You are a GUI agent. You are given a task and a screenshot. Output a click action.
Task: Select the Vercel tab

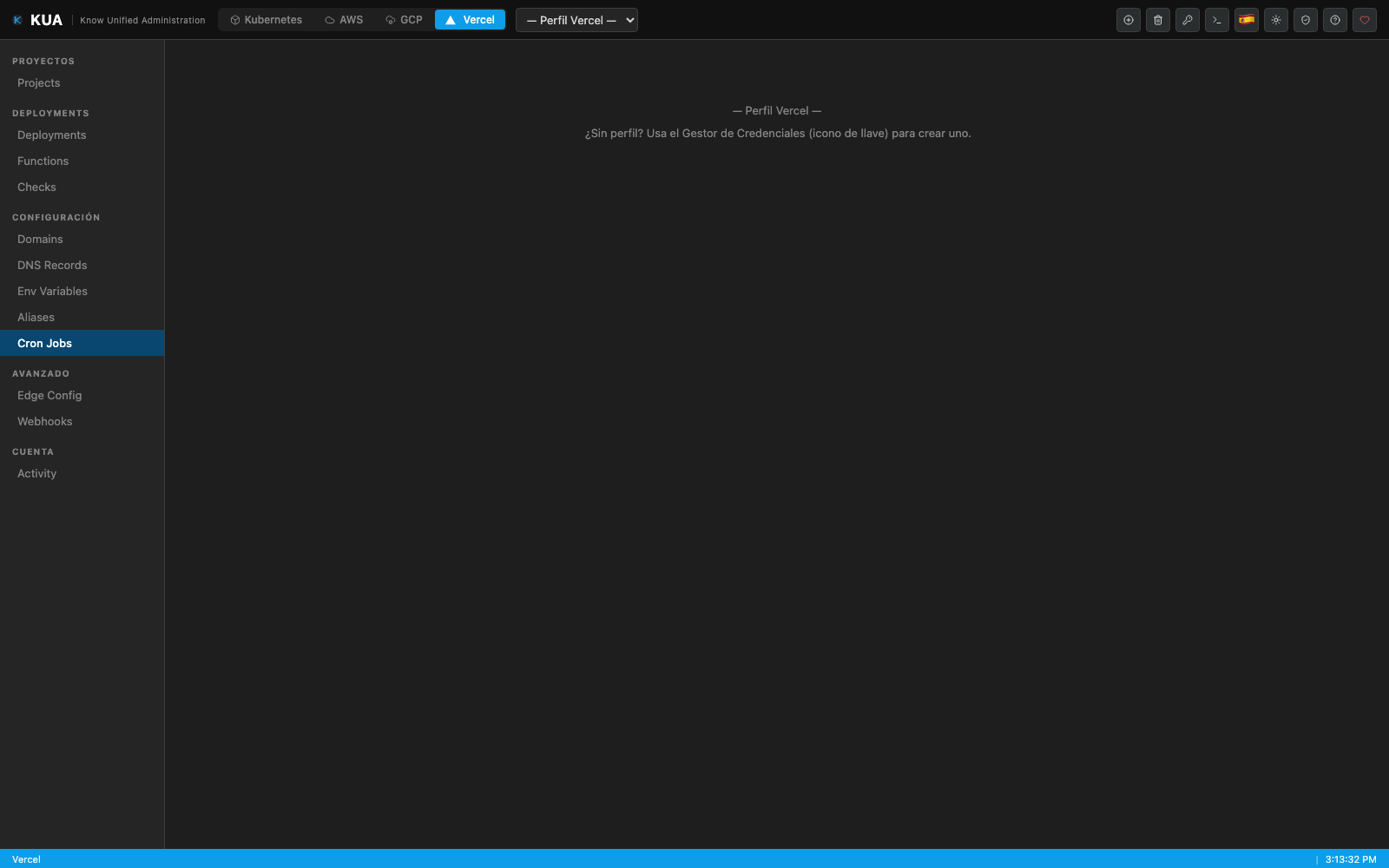(x=470, y=20)
